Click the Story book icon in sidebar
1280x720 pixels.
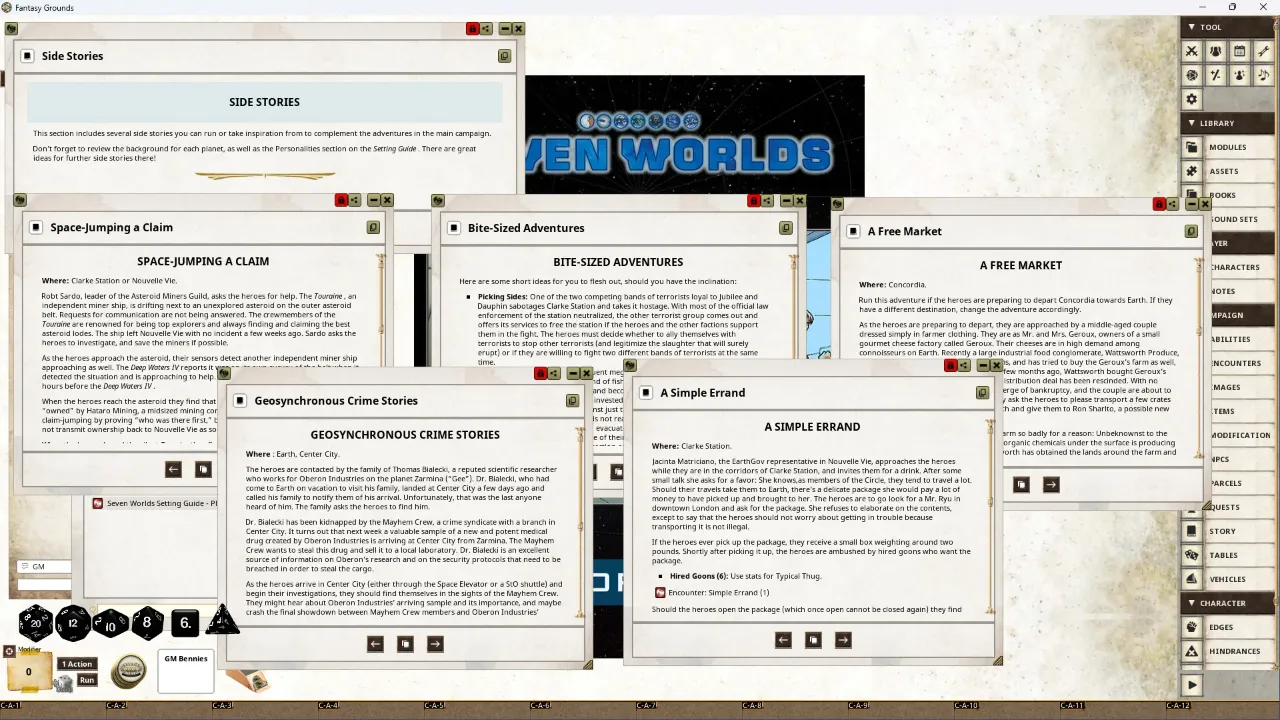[1192, 531]
